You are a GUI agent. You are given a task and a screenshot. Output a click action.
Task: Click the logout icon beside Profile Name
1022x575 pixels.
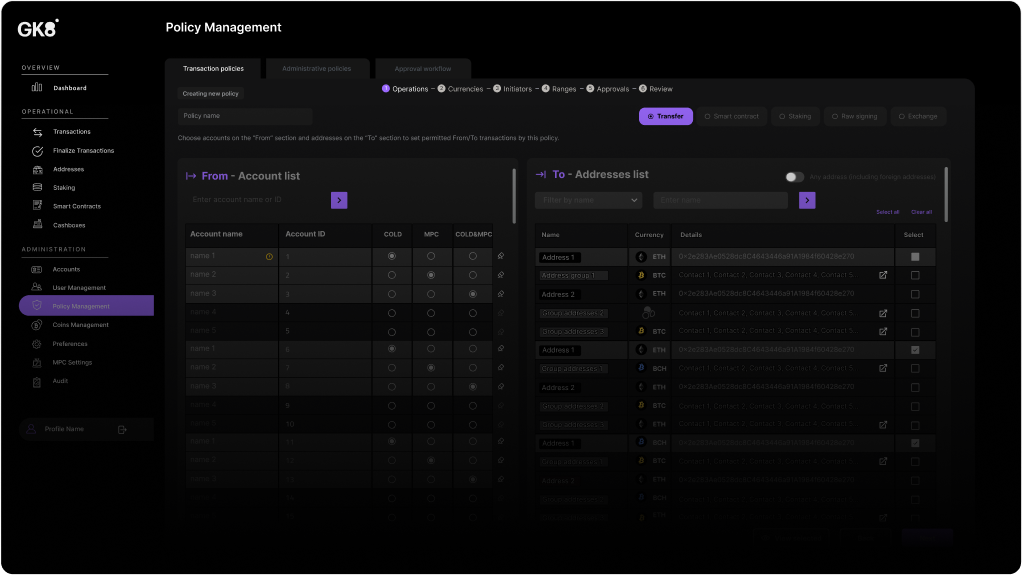coord(122,429)
